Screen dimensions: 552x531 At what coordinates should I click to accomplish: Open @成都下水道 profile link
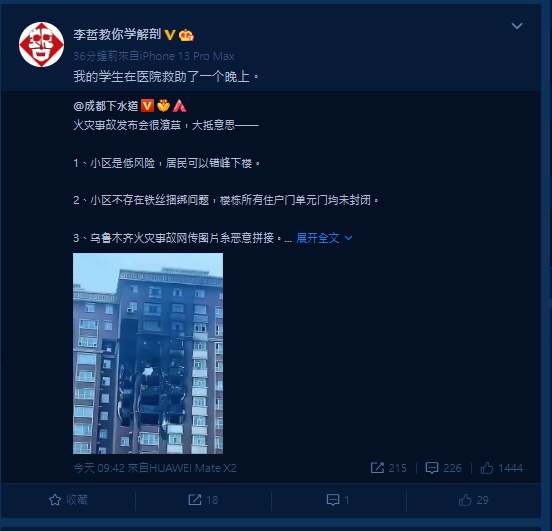point(106,106)
